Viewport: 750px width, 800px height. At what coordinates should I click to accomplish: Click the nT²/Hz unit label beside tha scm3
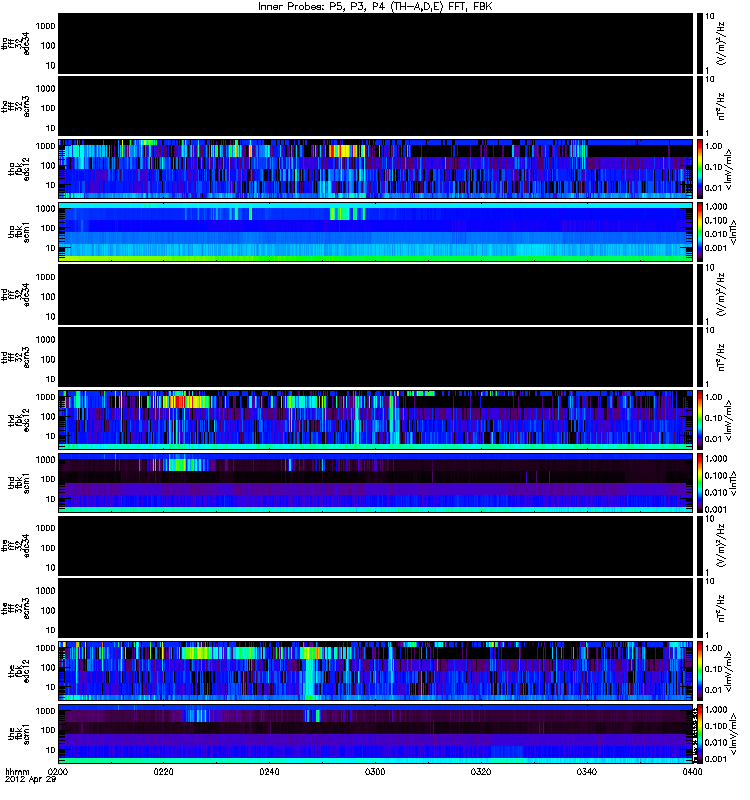click(x=721, y=106)
